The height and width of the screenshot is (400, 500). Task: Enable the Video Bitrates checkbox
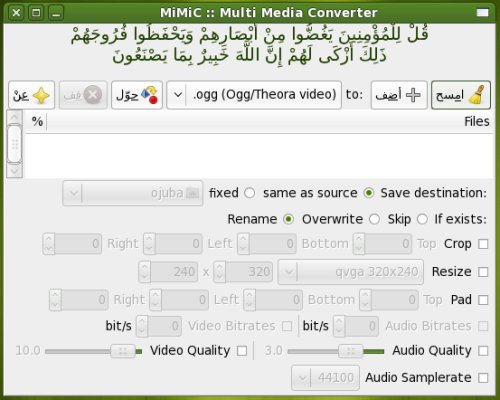click(287, 326)
